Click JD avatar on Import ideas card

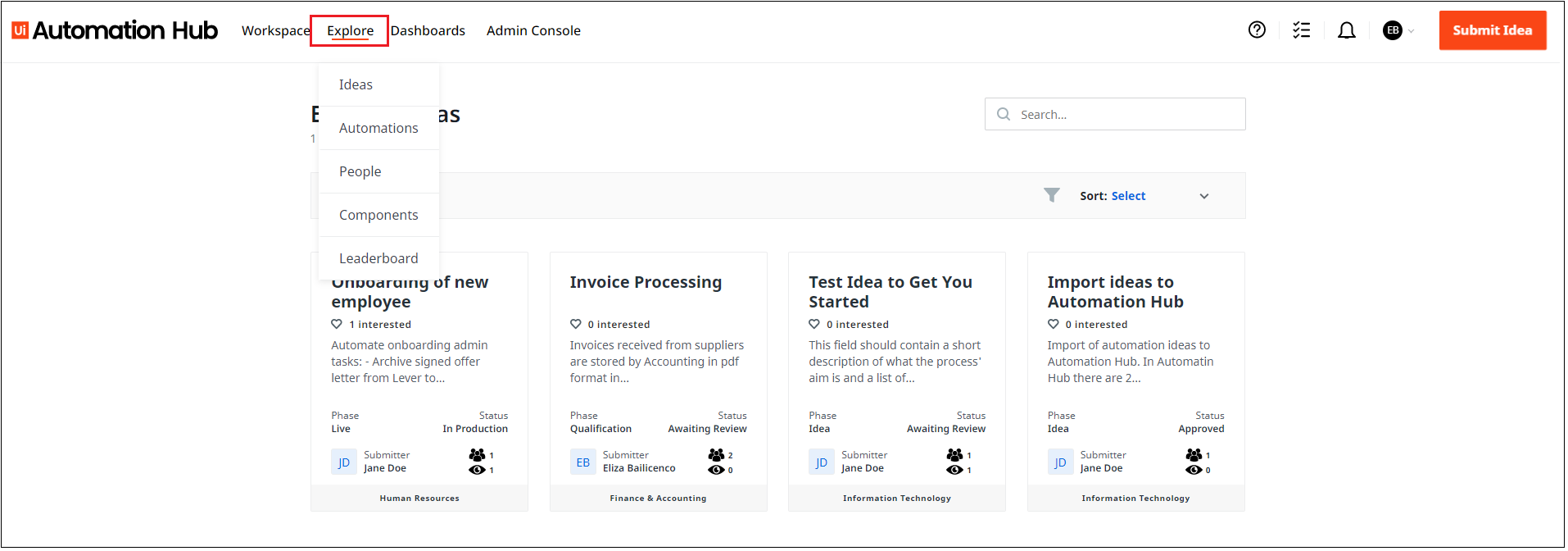point(1061,462)
